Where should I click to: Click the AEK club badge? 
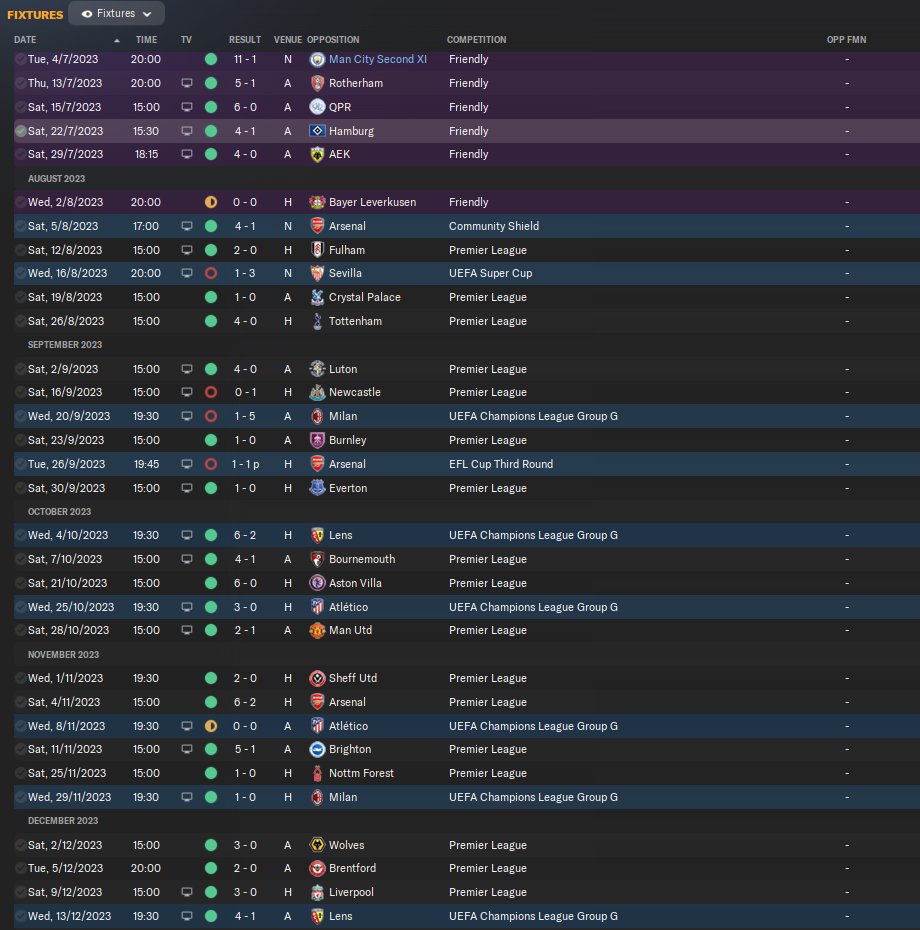317,154
